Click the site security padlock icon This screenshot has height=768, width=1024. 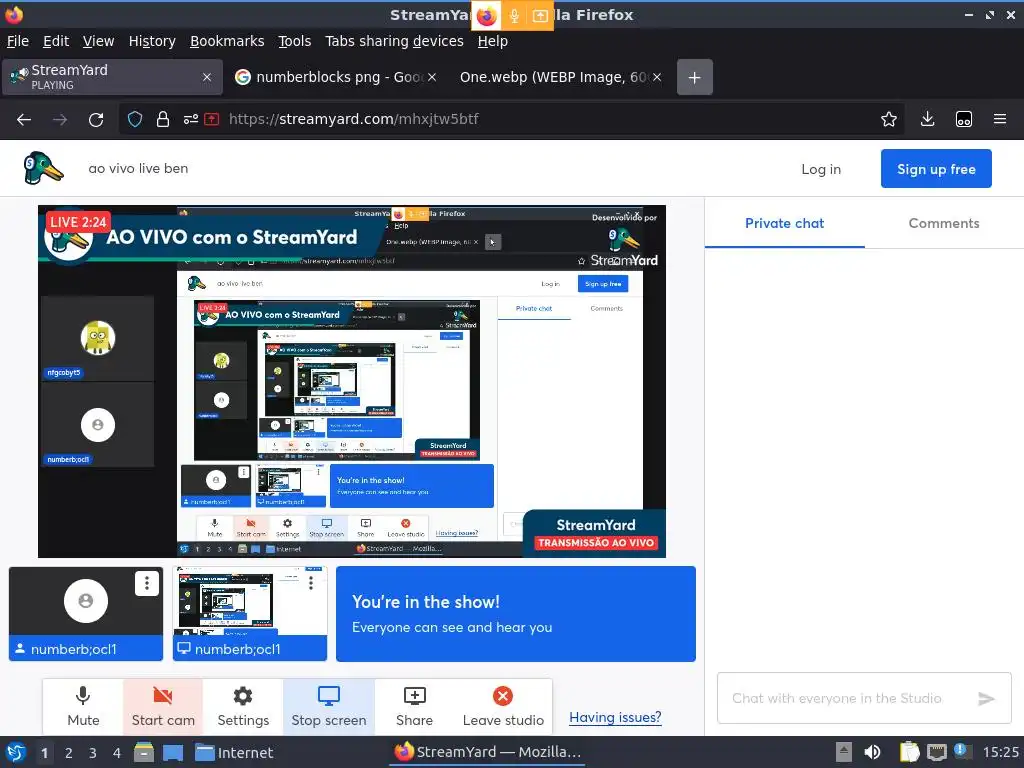tap(163, 120)
